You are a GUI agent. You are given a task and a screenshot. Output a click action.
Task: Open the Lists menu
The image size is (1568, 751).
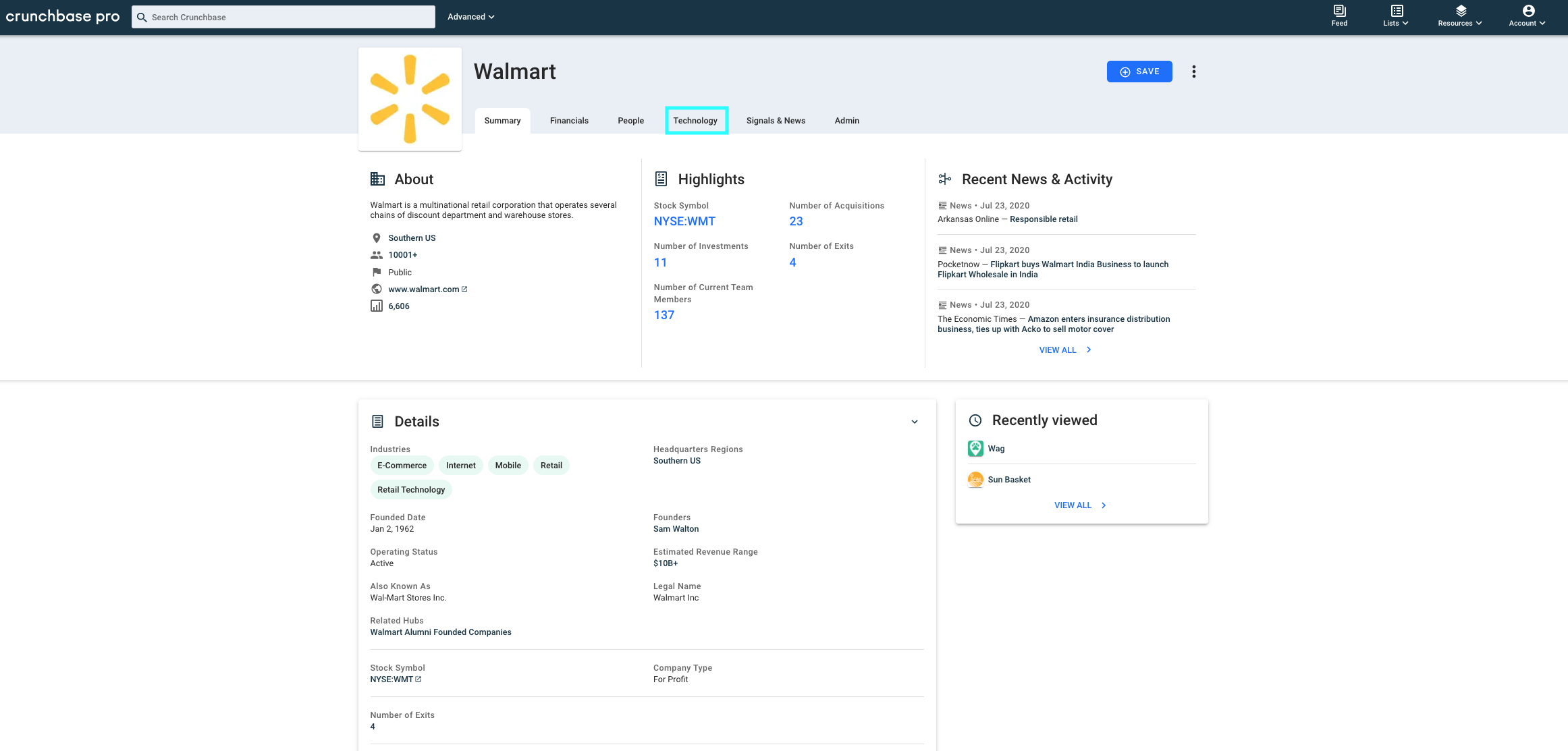1396,16
